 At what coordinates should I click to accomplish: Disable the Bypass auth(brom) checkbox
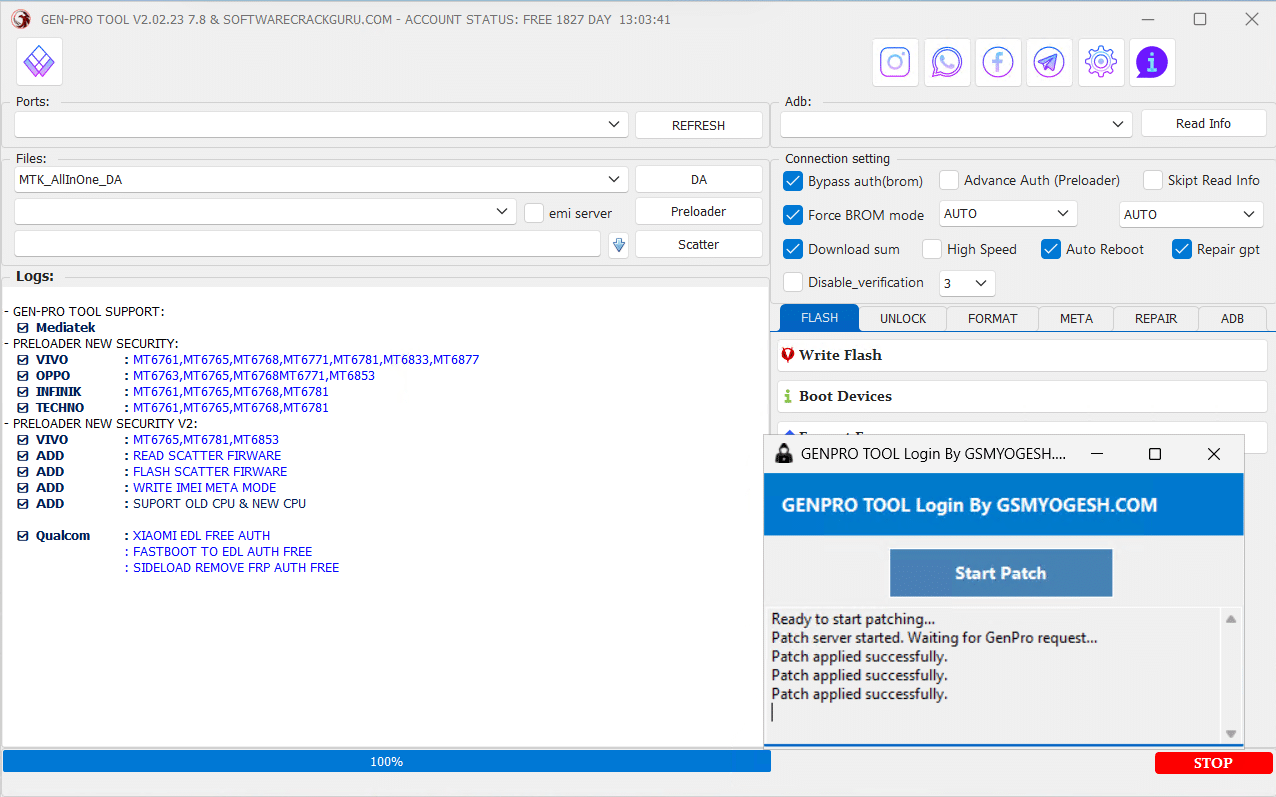pos(793,181)
